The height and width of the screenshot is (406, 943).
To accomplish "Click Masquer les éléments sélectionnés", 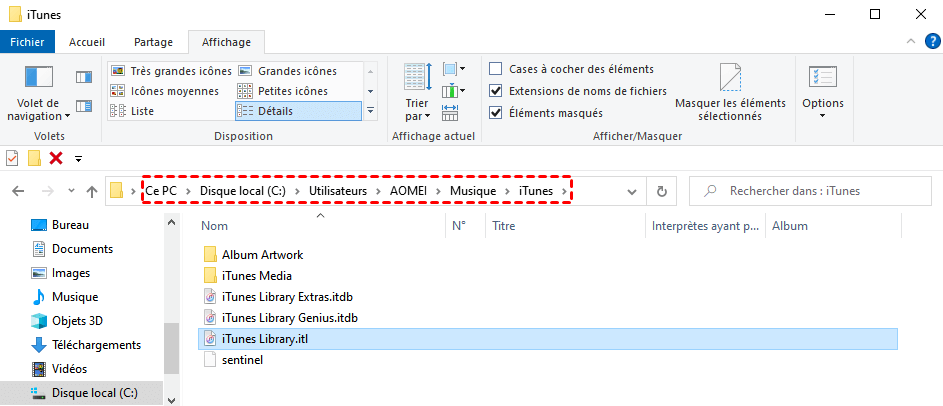I will click(730, 92).
